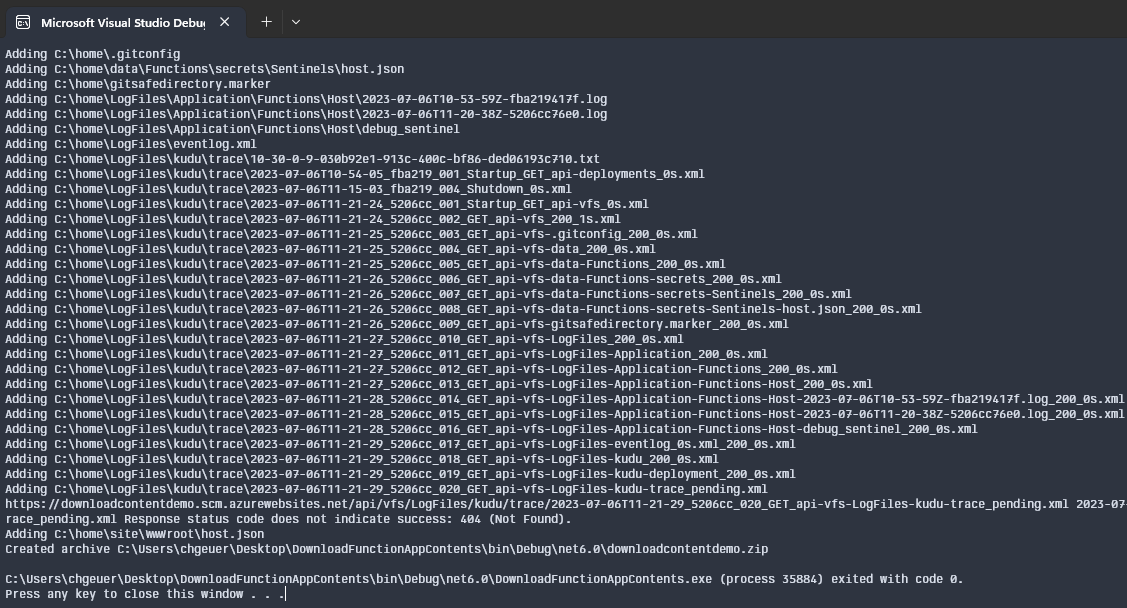Viewport: 1127px width, 608px height.
Task: Click the Host\debug_sentinel line
Action: [232, 129]
